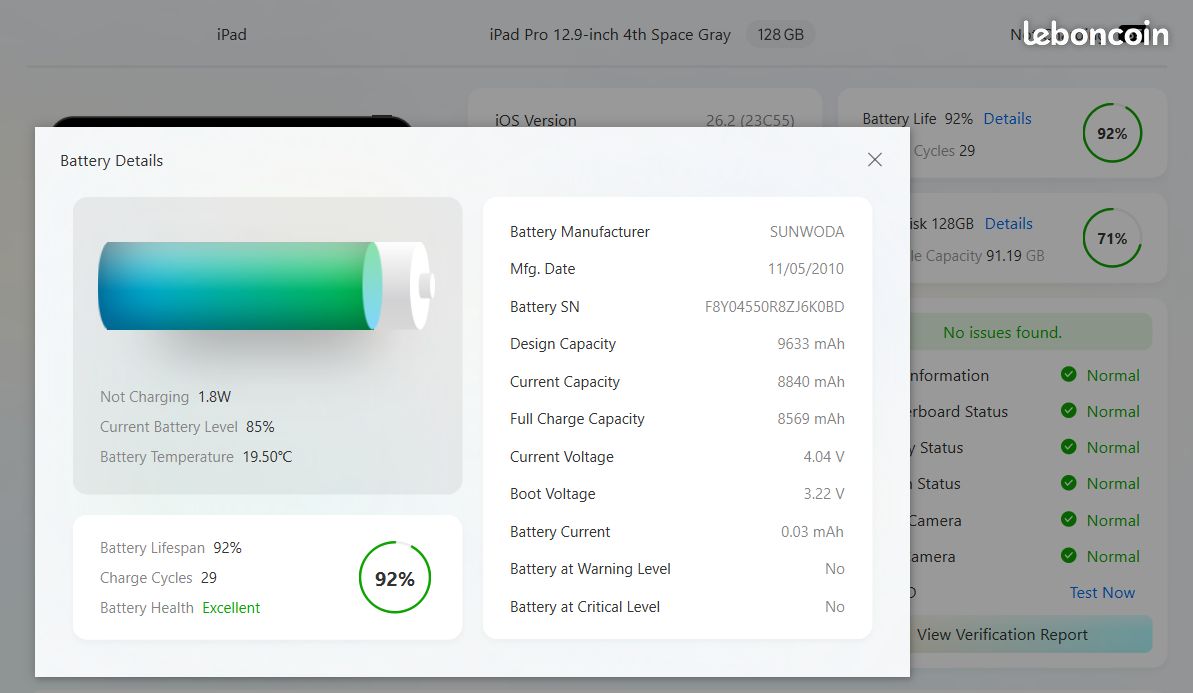Click Battery Temperature 19.50℃
Image resolution: width=1193 pixels, height=693 pixels.
click(196, 456)
